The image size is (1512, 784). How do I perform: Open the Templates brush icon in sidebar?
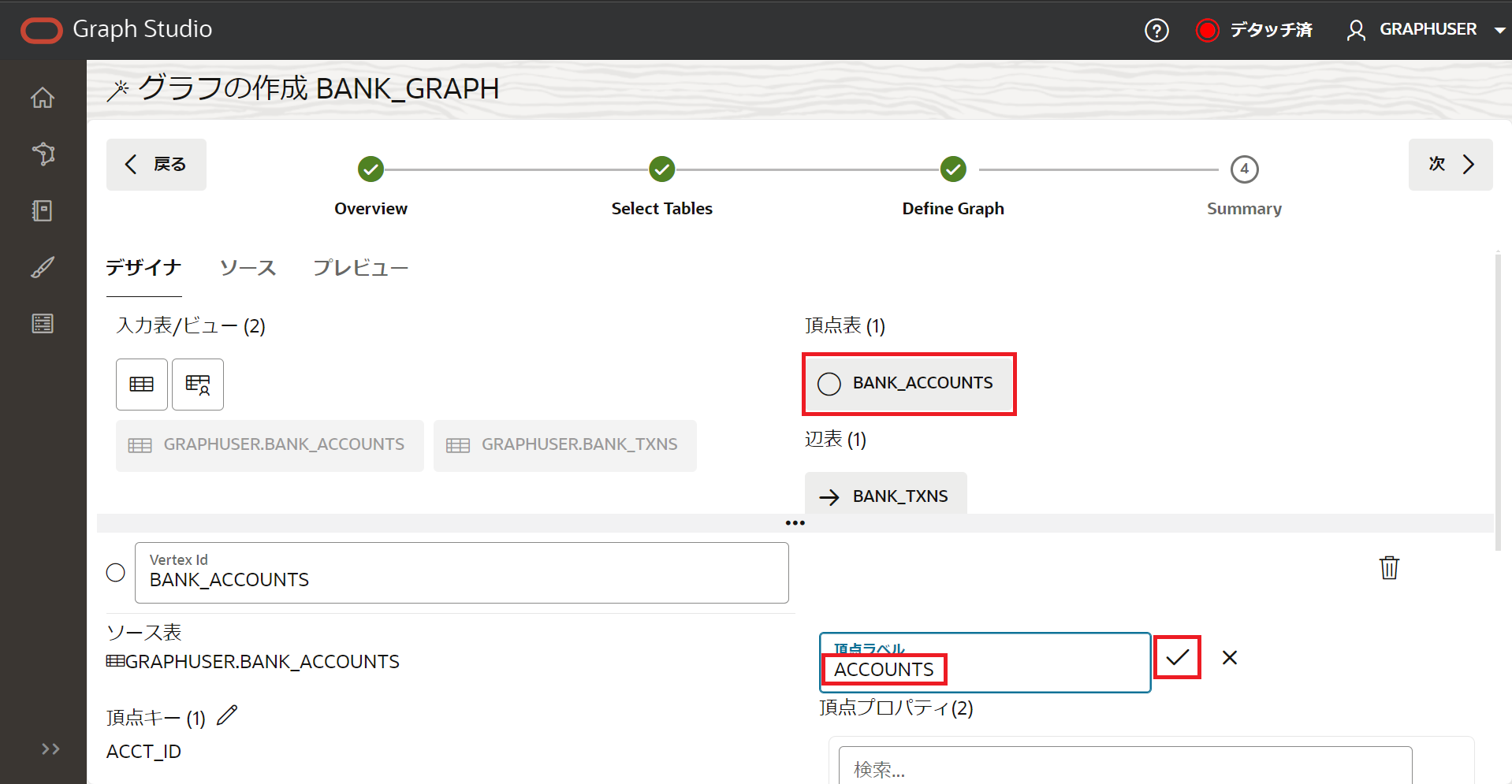43,267
